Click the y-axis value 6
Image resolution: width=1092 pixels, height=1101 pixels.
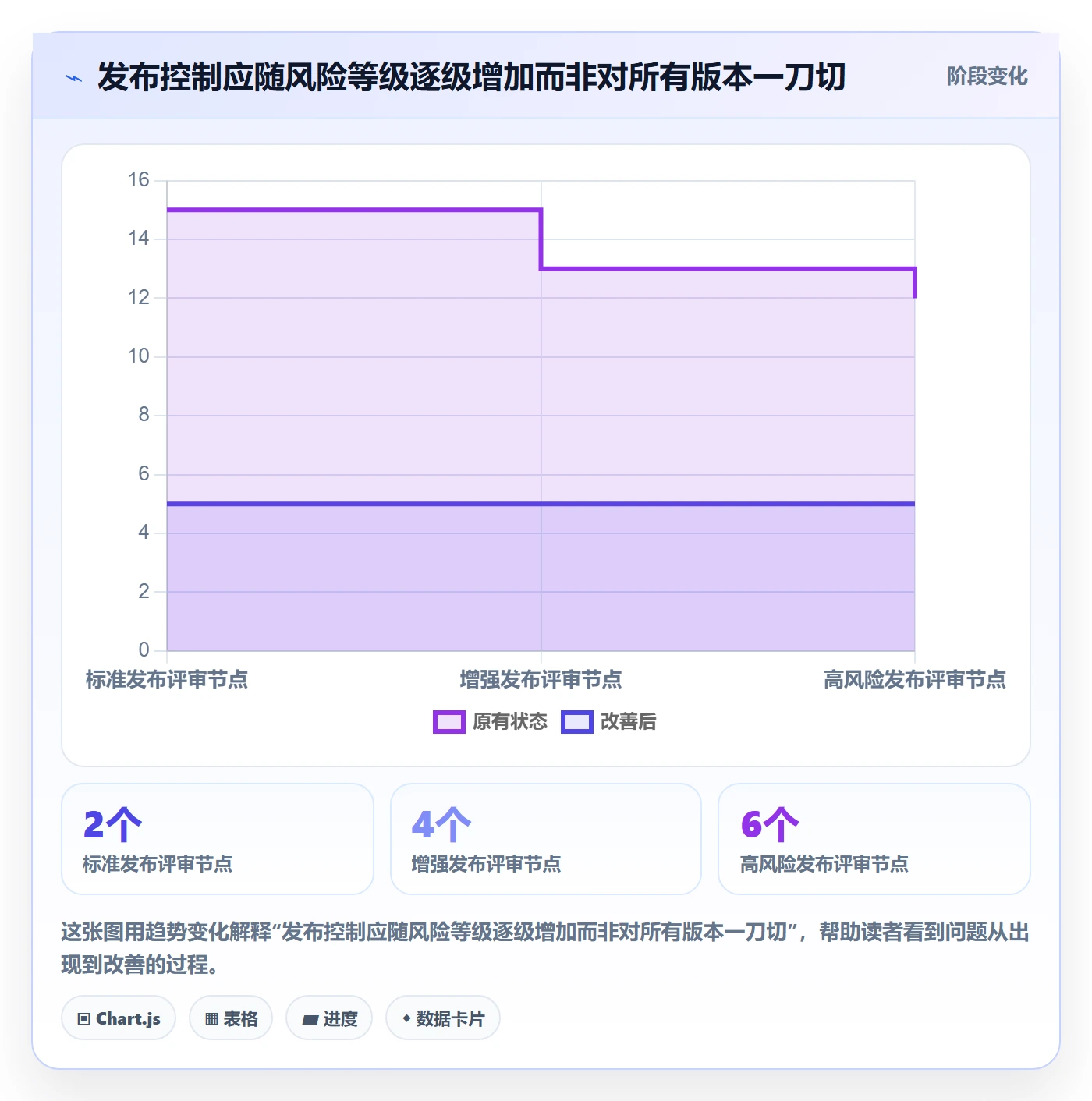point(144,474)
